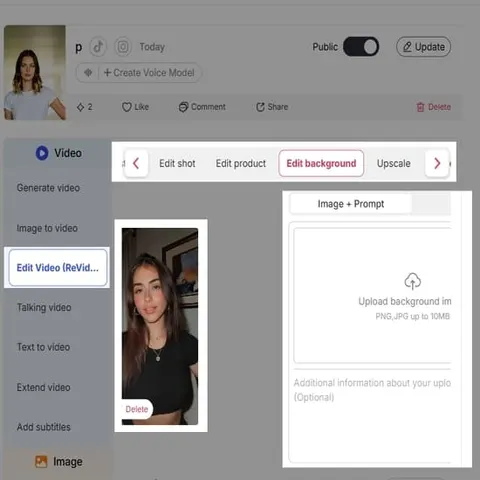The image size is (480, 480).
Task: Click the profile avatar photo
Action: (x=35, y=72)
